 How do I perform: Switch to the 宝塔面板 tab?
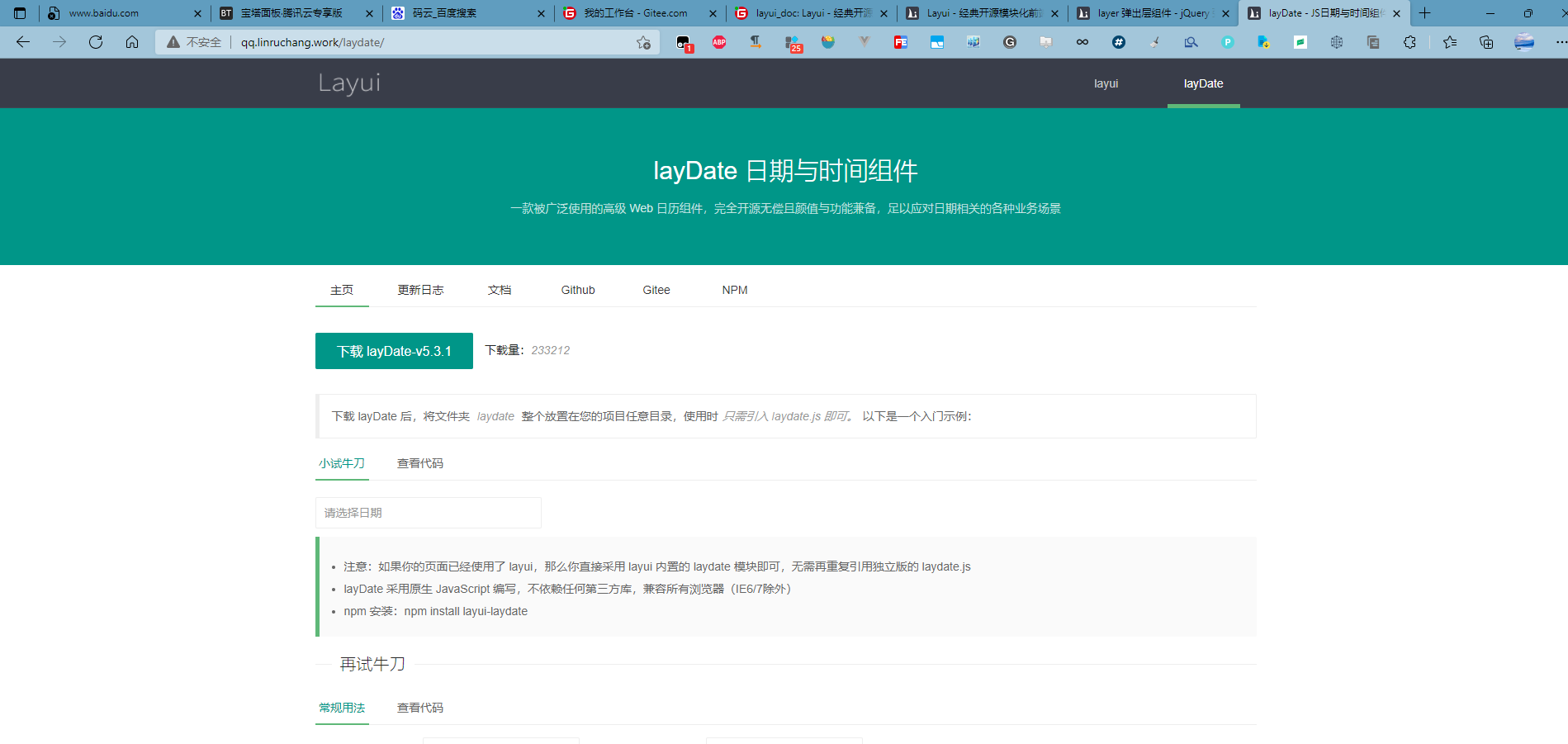(295, 13)
